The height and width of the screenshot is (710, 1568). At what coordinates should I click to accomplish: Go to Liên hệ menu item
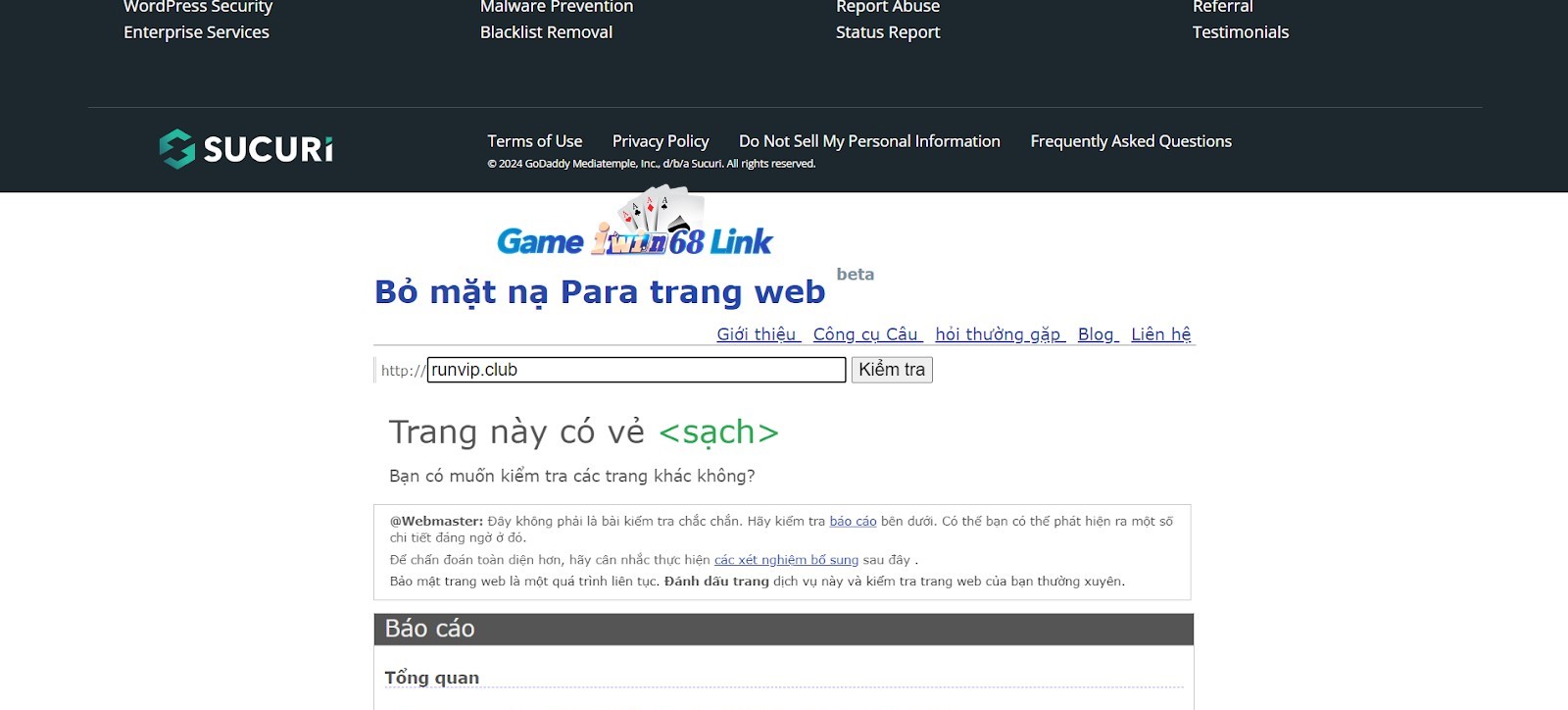(x=1161, y=334)
